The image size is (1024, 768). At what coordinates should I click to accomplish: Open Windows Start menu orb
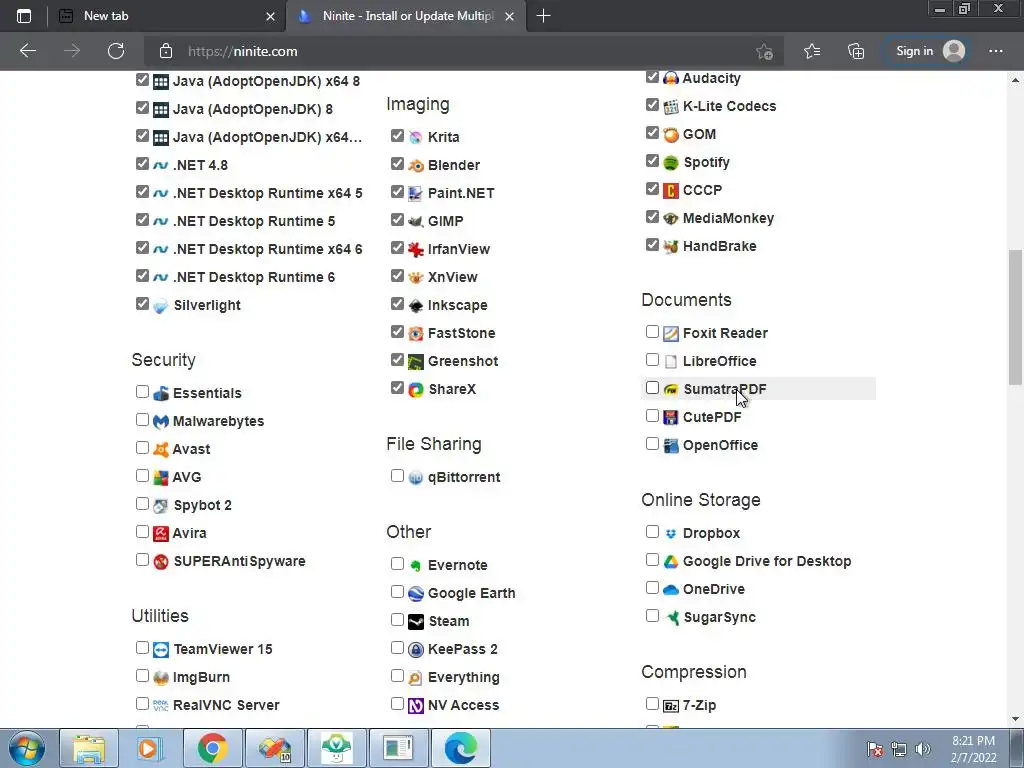[x=27, y=748]
